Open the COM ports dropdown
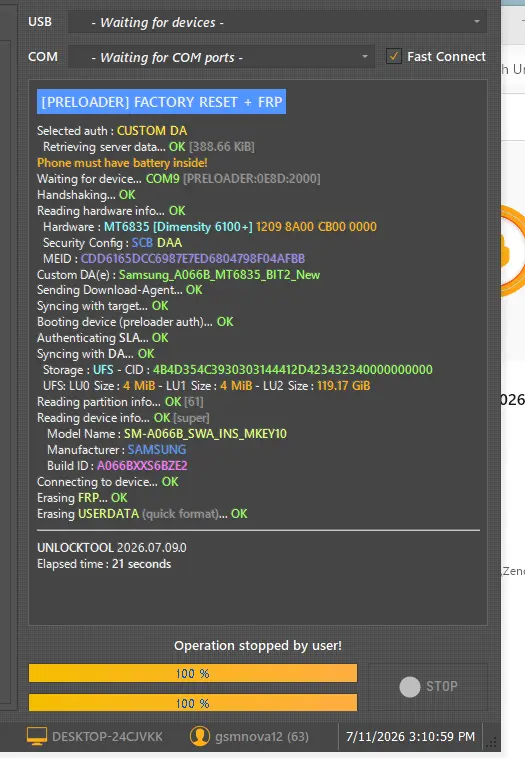The height and width of the screenshot is (760, 525). tap(221, 57)
